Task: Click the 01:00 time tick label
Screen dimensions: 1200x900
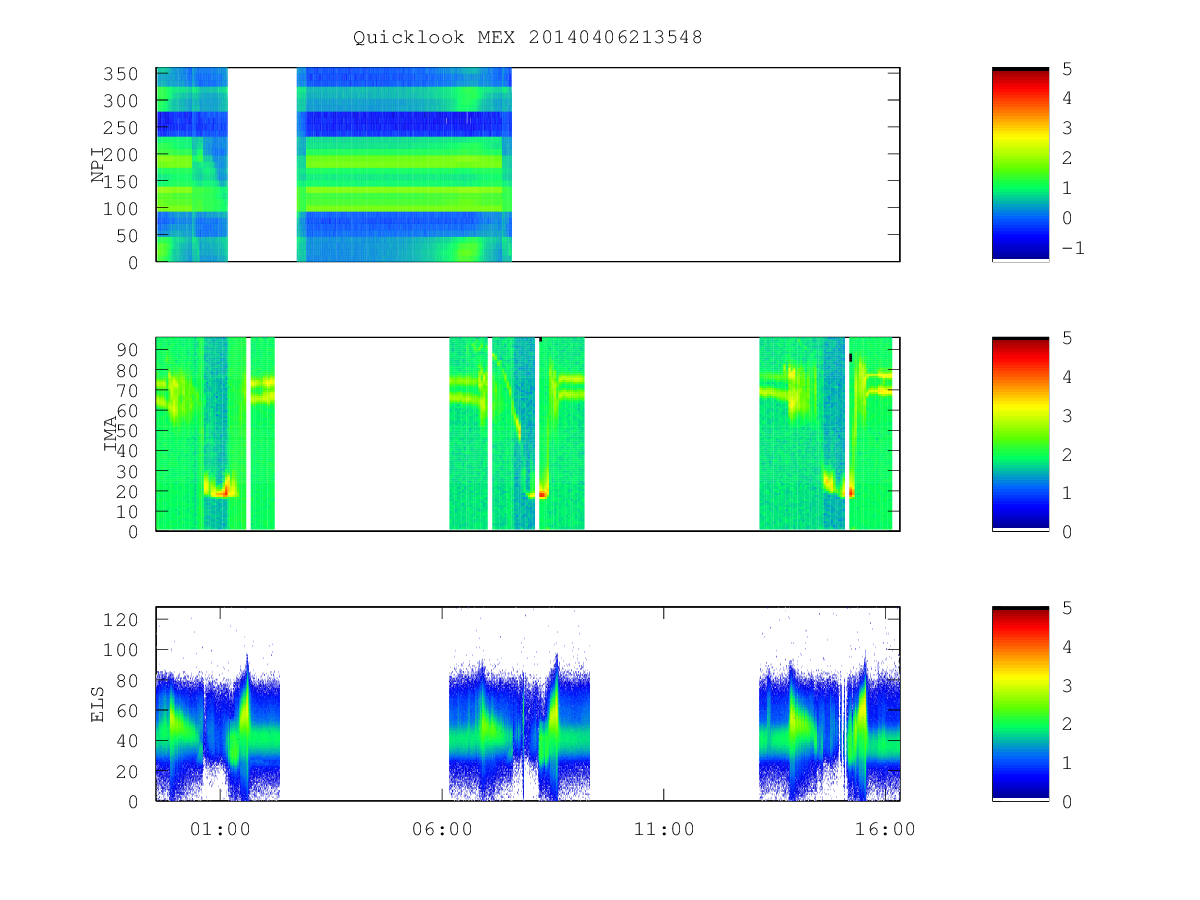Action: point(220,829)
